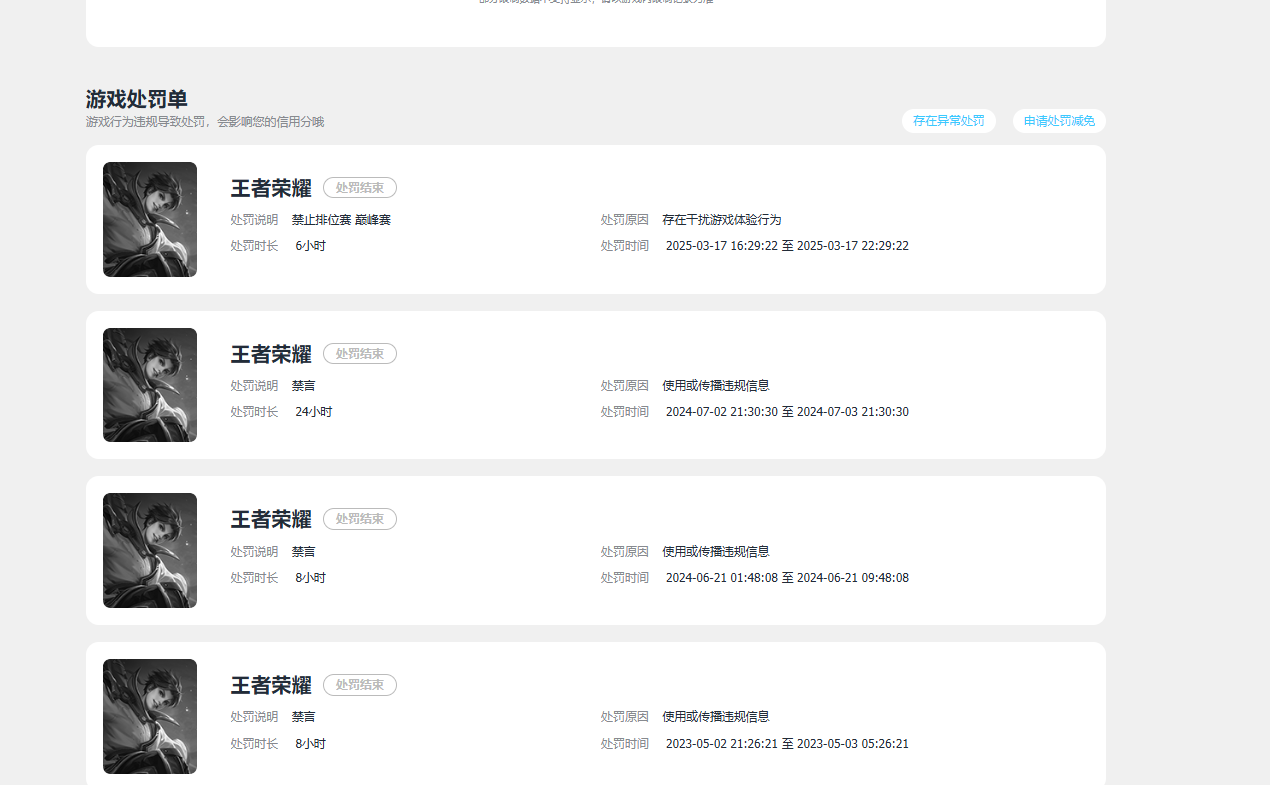Click the 存在异常处罚 button

coord(948,121)
